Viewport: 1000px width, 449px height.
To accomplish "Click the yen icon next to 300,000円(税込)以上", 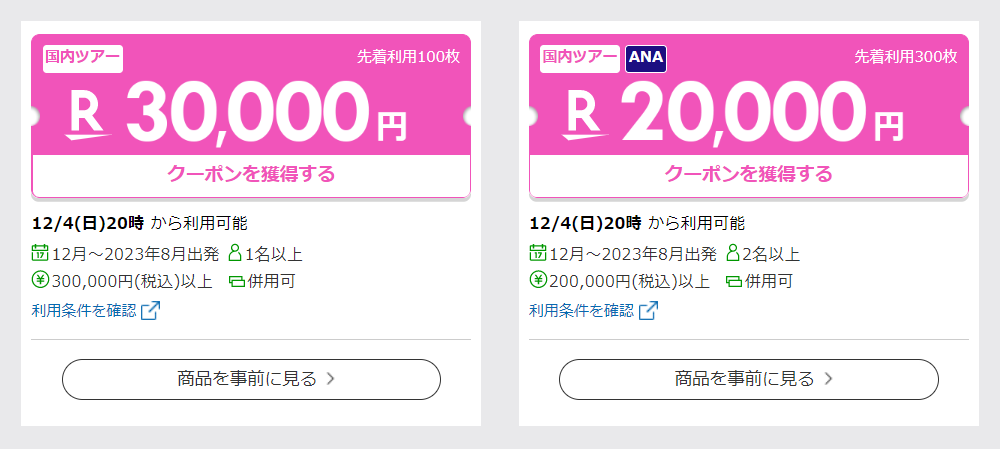I will pyautogui.click(x=40, y=280).
